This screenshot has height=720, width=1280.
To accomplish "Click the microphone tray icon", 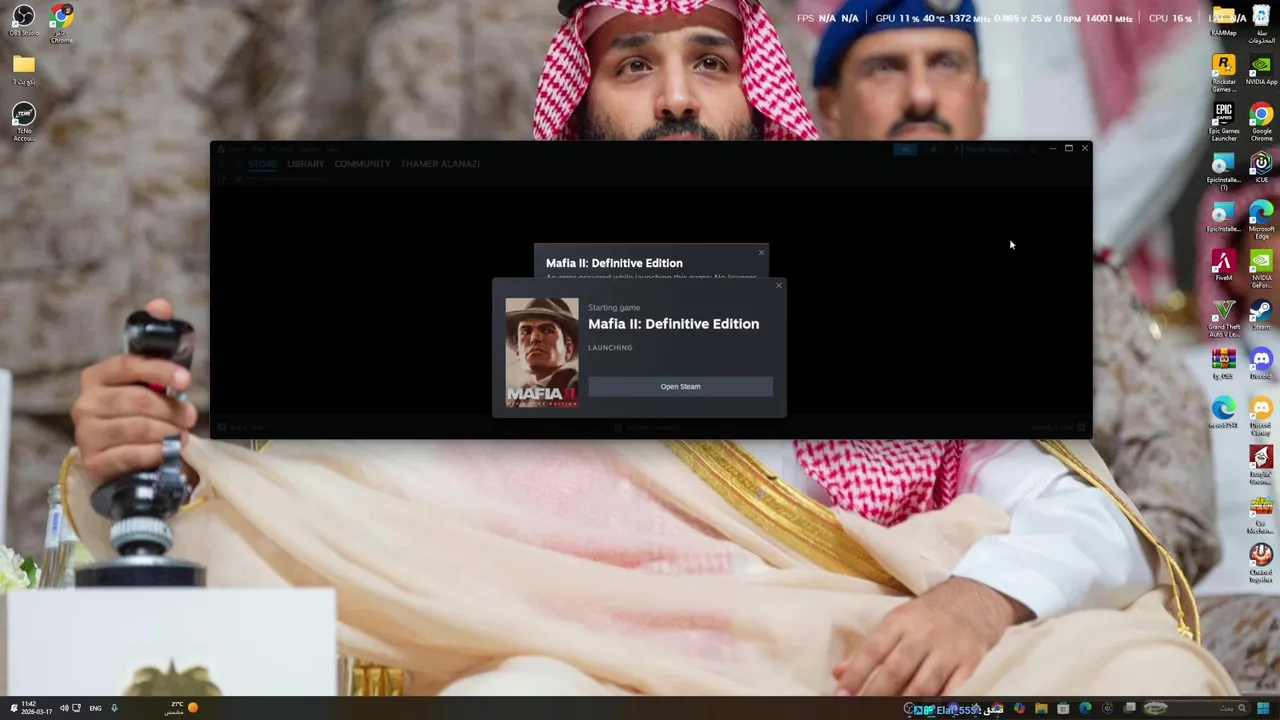I will [x=114, y=708].
